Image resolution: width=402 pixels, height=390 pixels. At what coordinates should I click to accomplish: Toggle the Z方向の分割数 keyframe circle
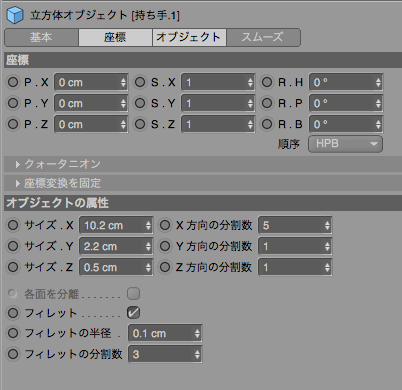coord(165,267)
